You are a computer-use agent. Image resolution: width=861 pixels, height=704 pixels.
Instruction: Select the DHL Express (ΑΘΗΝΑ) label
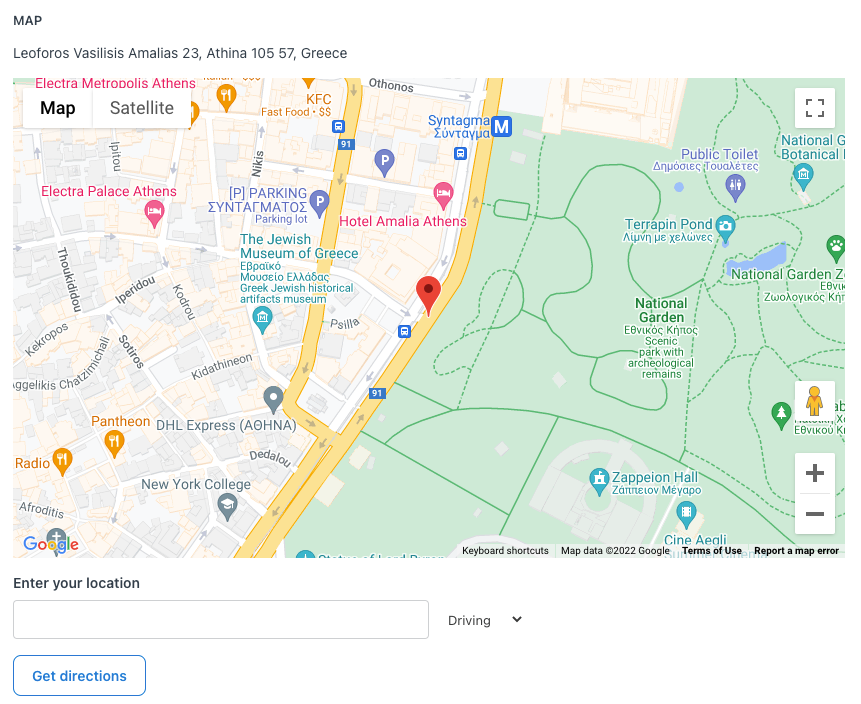pyautogui.click(x=226, y=426)
